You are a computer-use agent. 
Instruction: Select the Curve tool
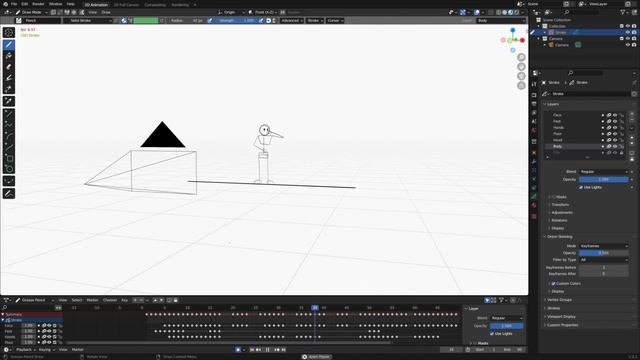(x=9, y=147)
